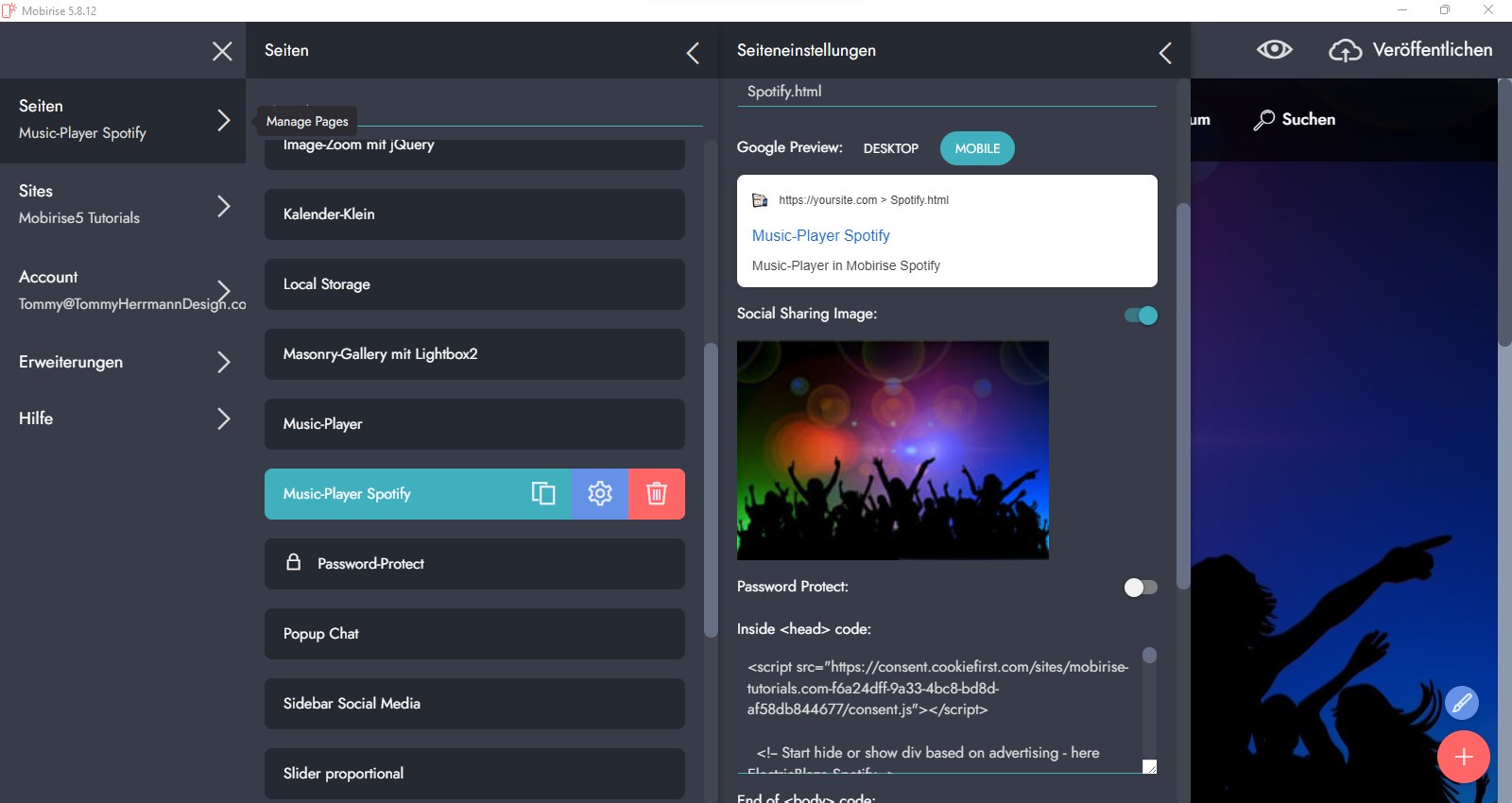
Task: Open the Seiten menu entry
Action: click(123, 120)
